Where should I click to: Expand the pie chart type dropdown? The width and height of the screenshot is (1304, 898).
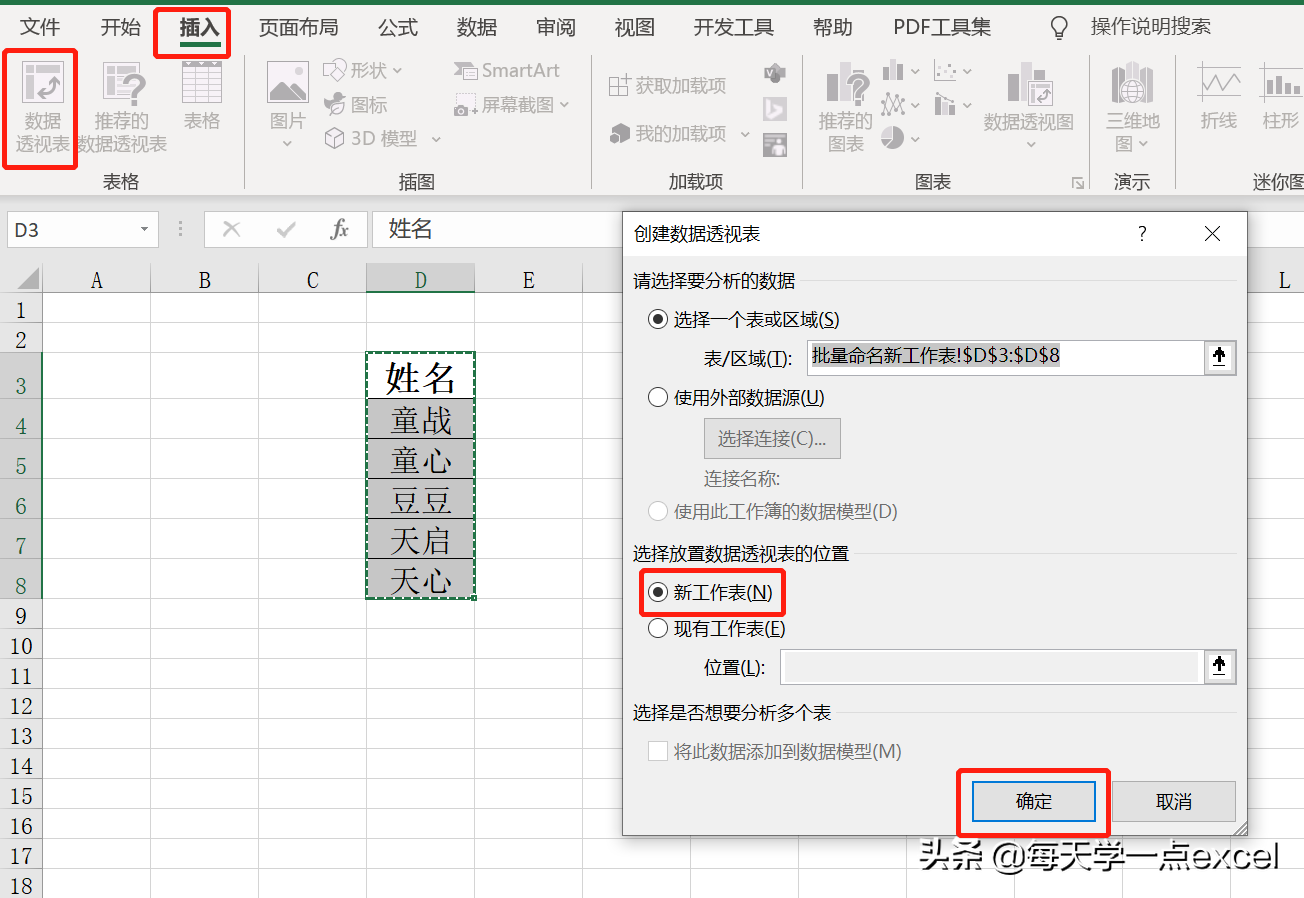pos(915,139)
